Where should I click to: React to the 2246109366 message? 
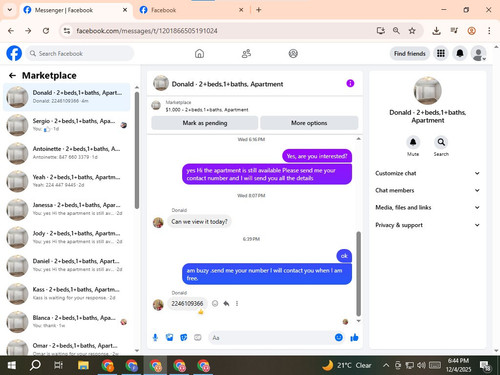point(215,303)
